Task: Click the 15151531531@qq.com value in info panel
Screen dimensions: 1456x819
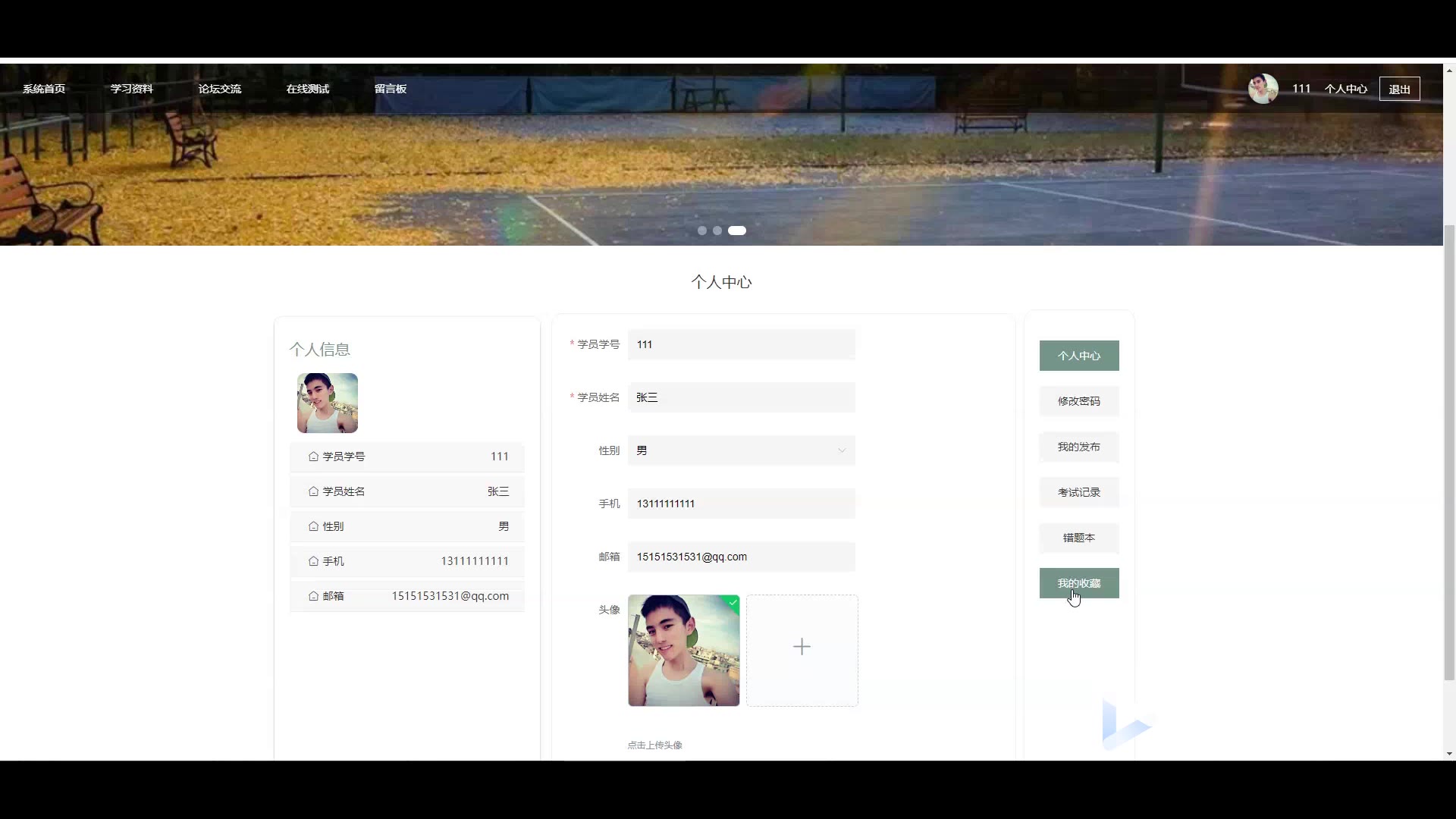Action: click(x=450, y=596)
